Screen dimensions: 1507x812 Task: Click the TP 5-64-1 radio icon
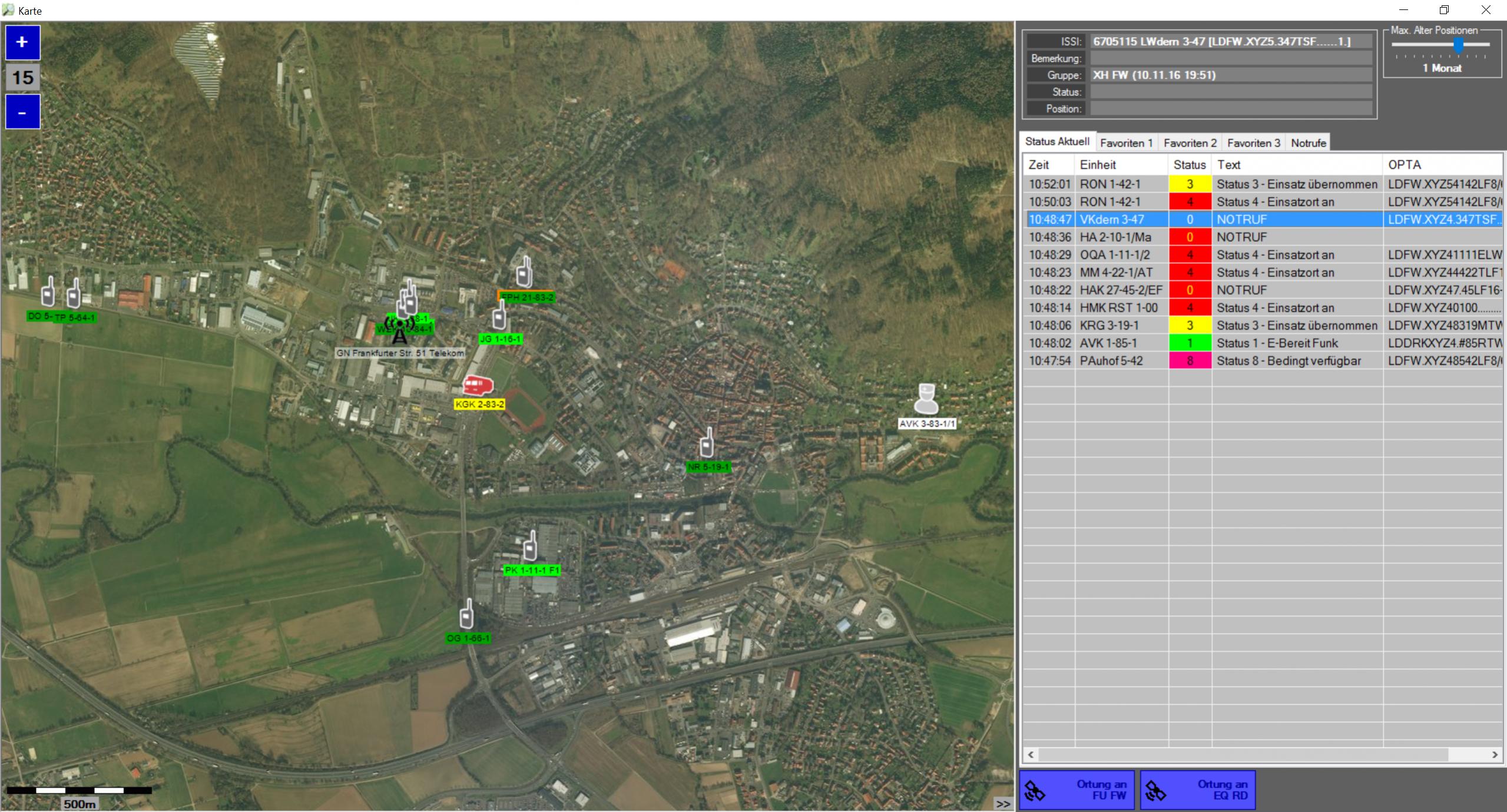point(74,293)
